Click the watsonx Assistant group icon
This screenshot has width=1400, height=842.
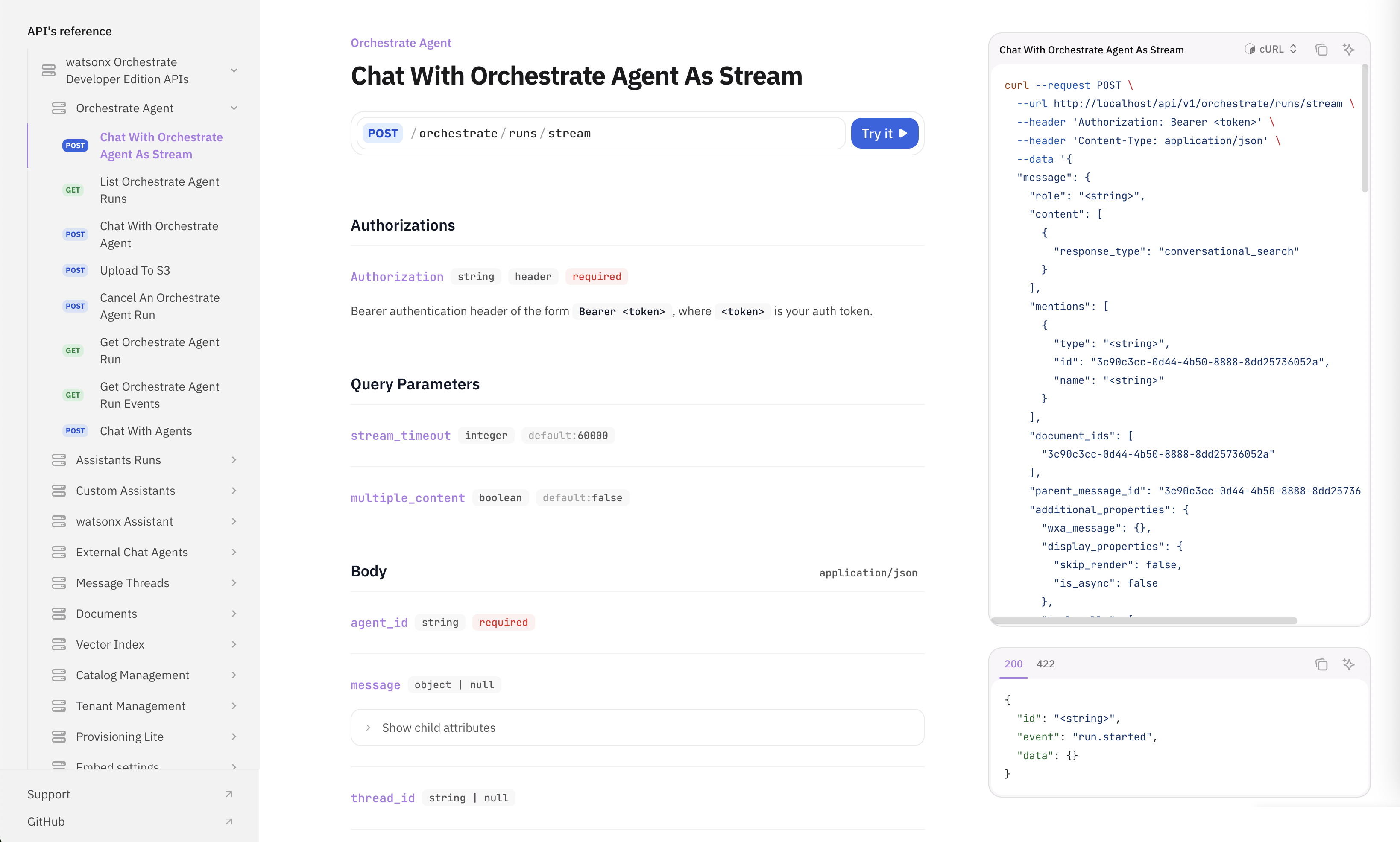point(59,521)
